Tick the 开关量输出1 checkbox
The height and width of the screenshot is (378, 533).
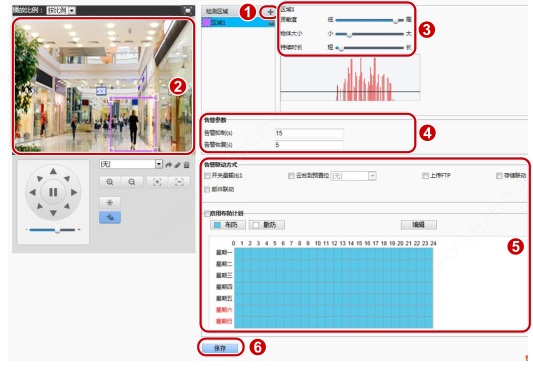coord(207,176)
